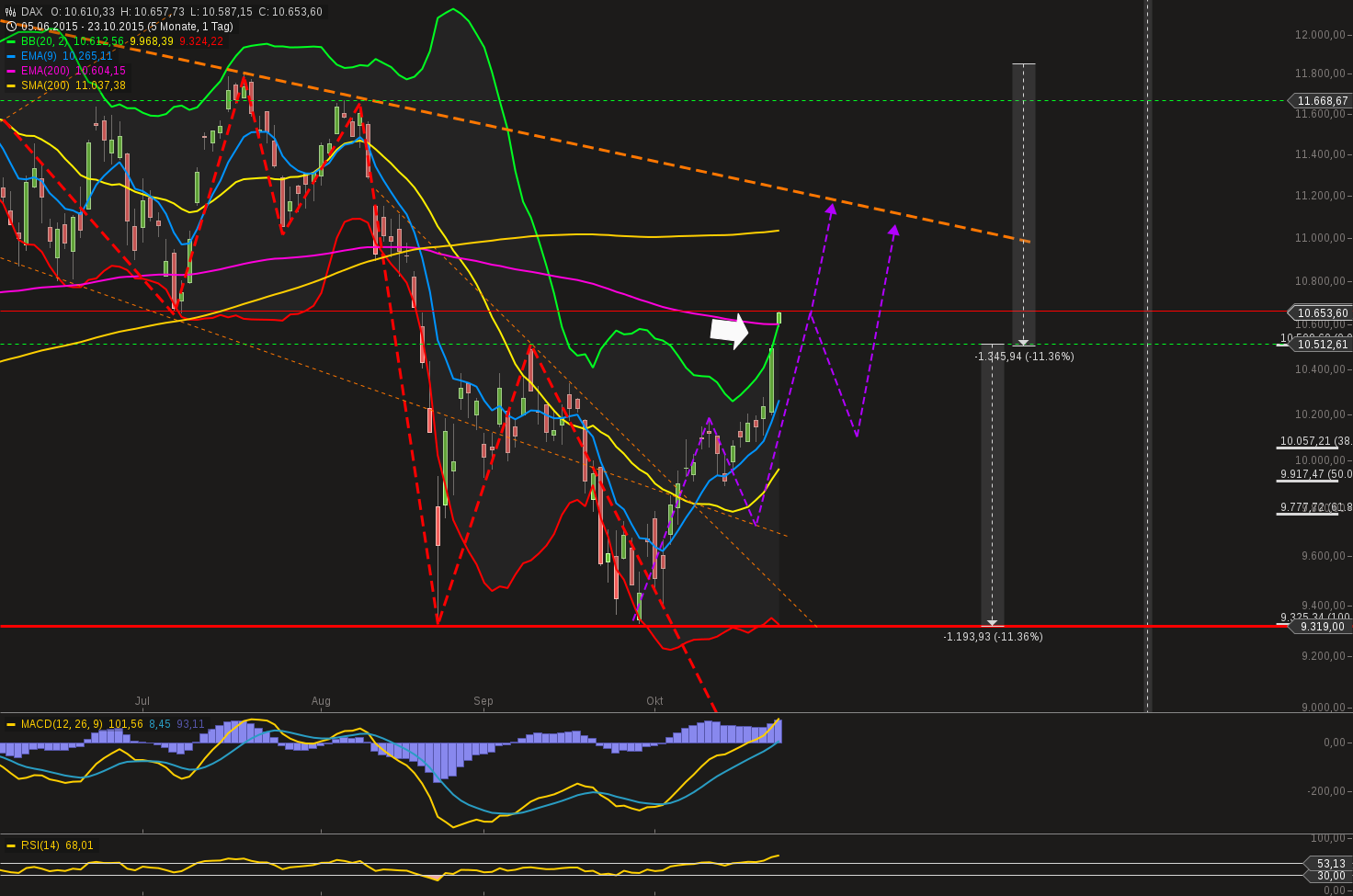
Task: Click the BB middle band value 9.968,39
Action: (152, 41)
